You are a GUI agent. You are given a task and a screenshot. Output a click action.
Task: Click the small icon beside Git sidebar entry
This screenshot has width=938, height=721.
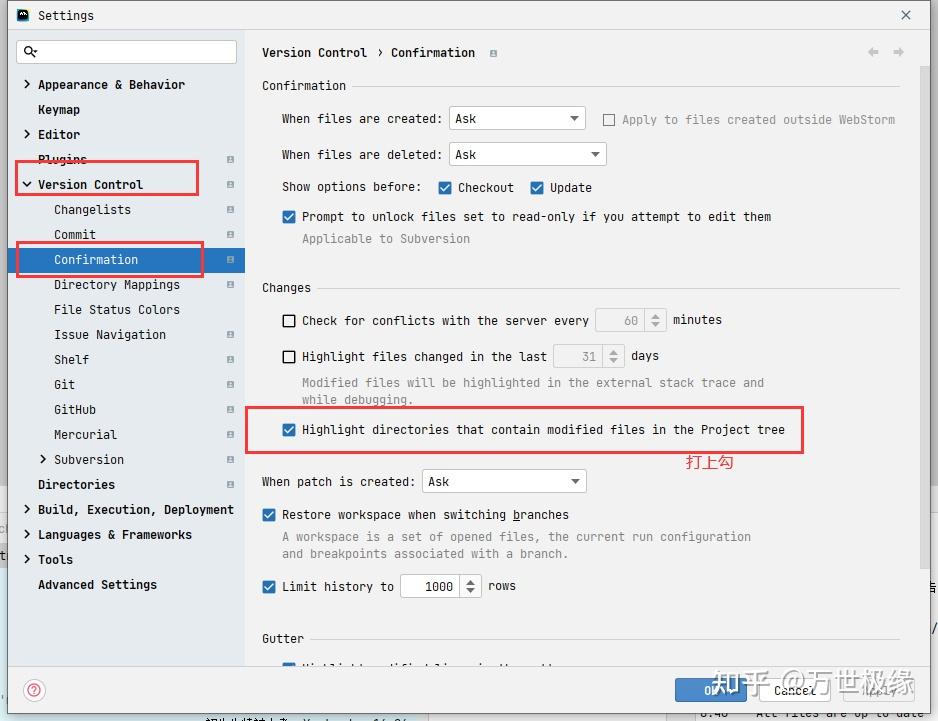tap(229, 384)
